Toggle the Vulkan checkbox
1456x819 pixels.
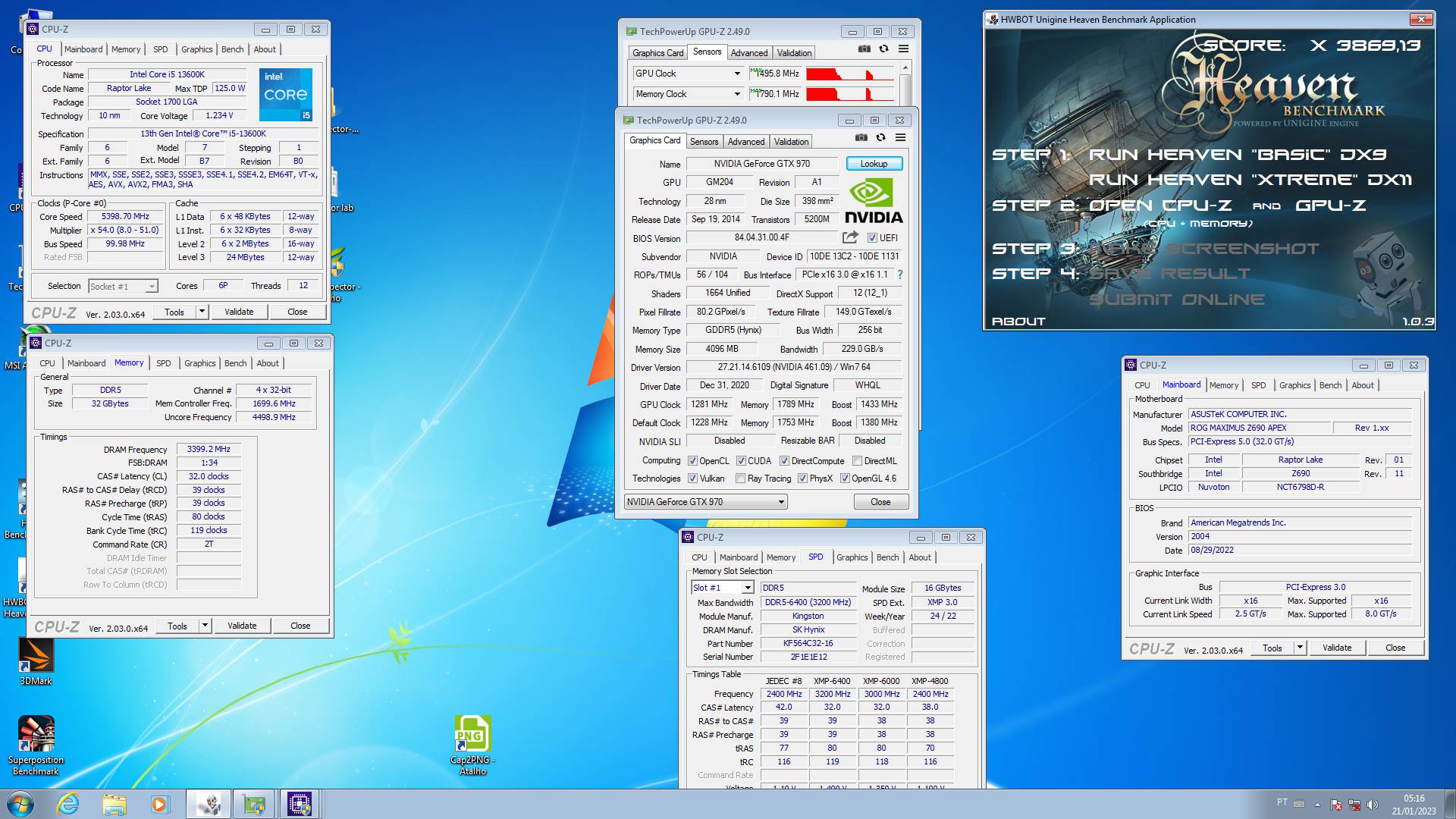pyautogui.click(x=692, y=479)
